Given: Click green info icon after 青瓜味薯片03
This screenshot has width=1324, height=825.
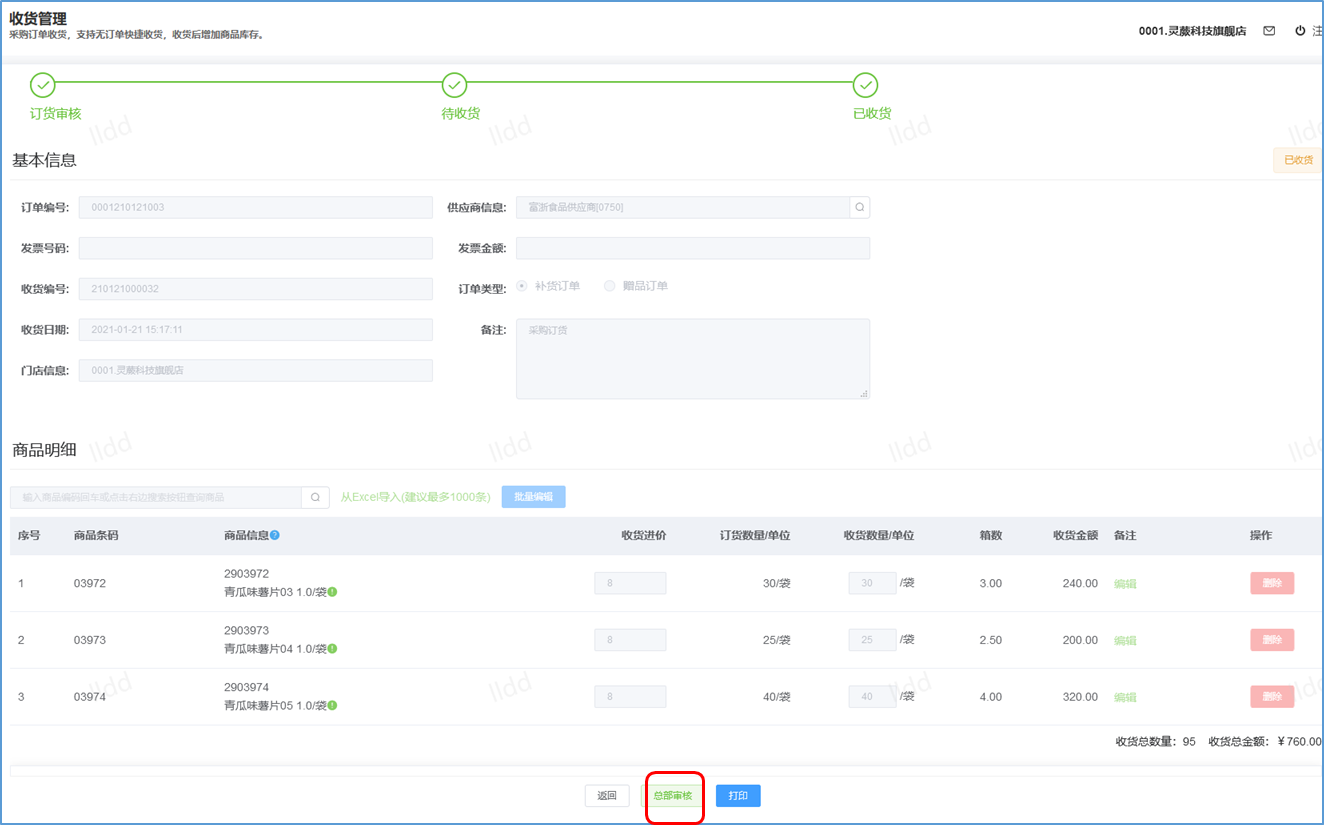Looking at the screenshot, I should point(332,592).
